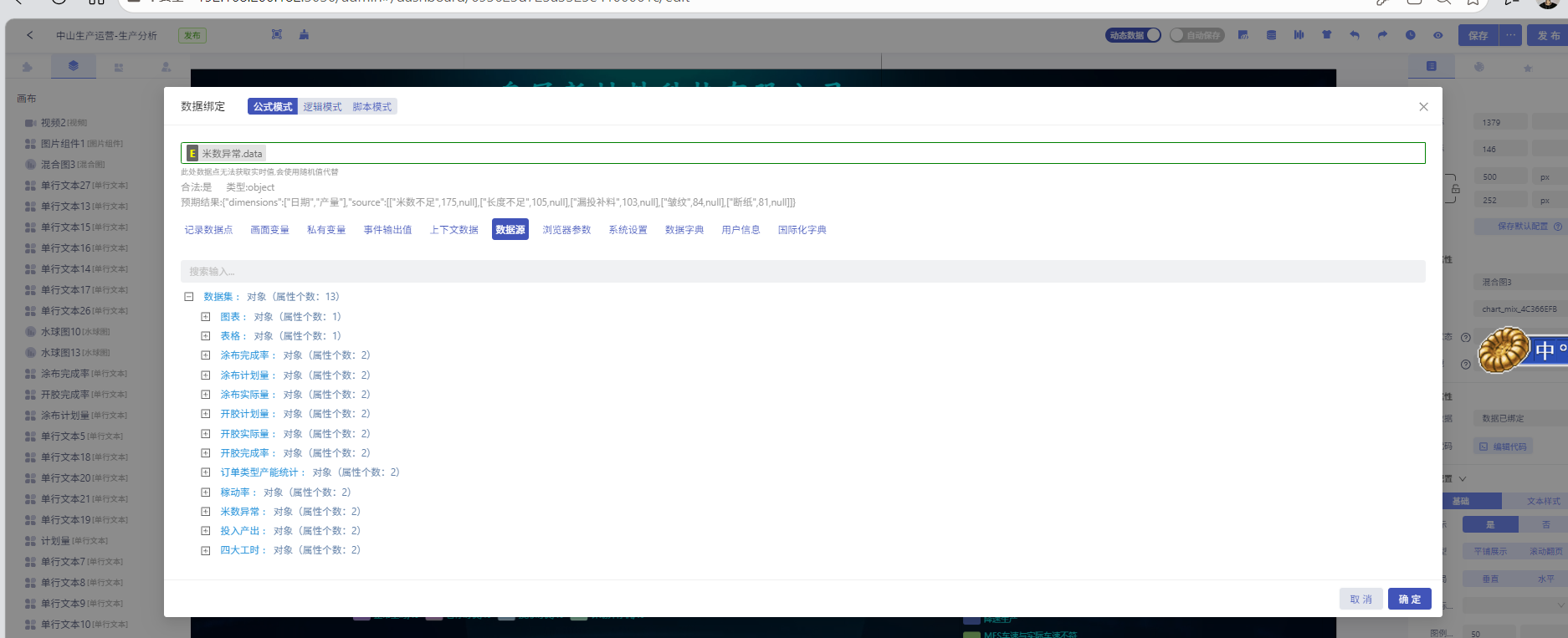The image size is (1568, 638).
Task: Open the layers stack tab
Action: 74,65
